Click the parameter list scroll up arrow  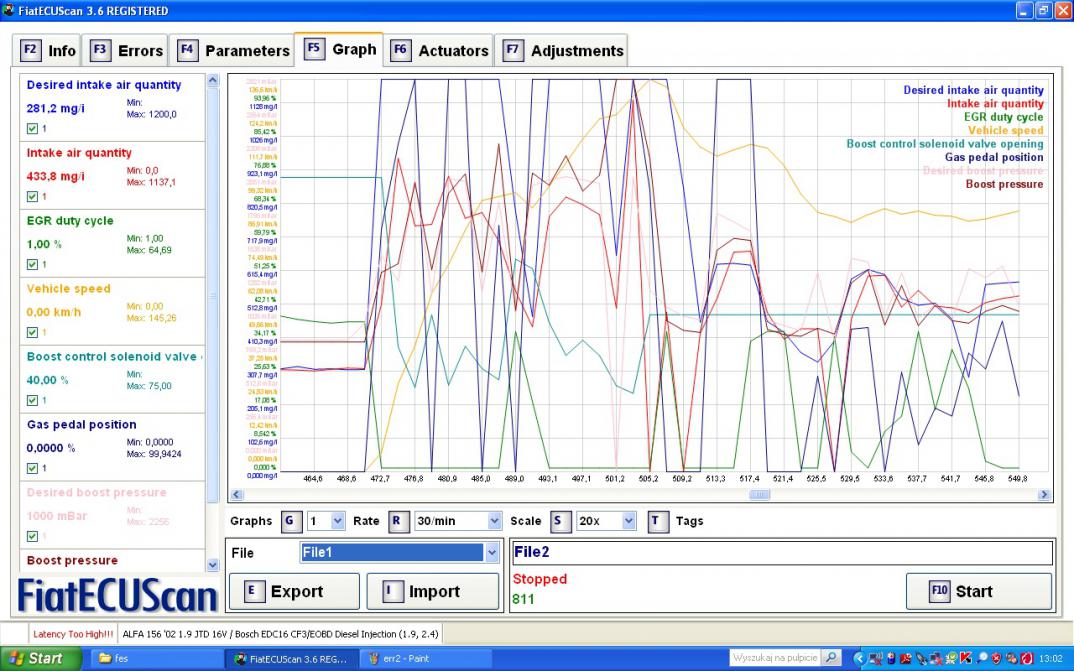(212, 80)
